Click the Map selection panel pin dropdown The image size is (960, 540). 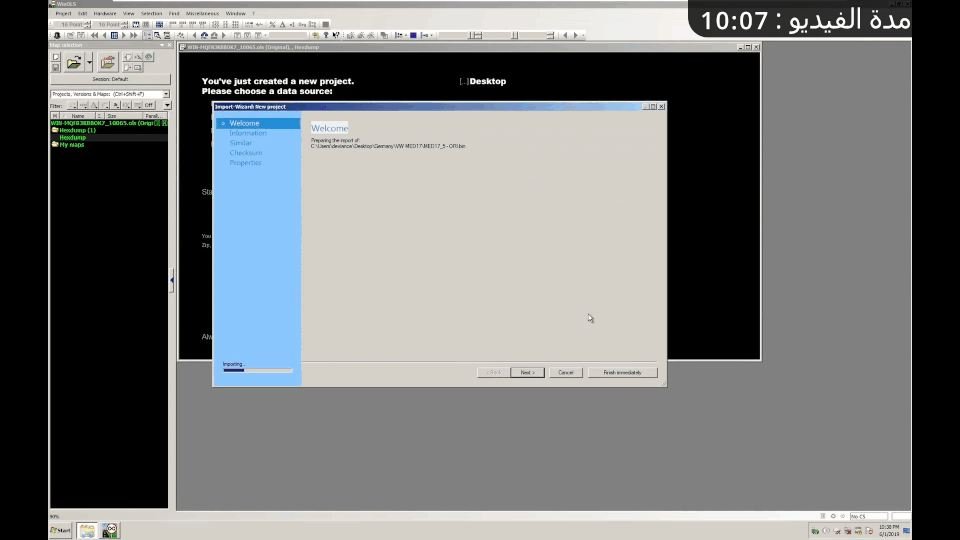click(x=162, y=45)
